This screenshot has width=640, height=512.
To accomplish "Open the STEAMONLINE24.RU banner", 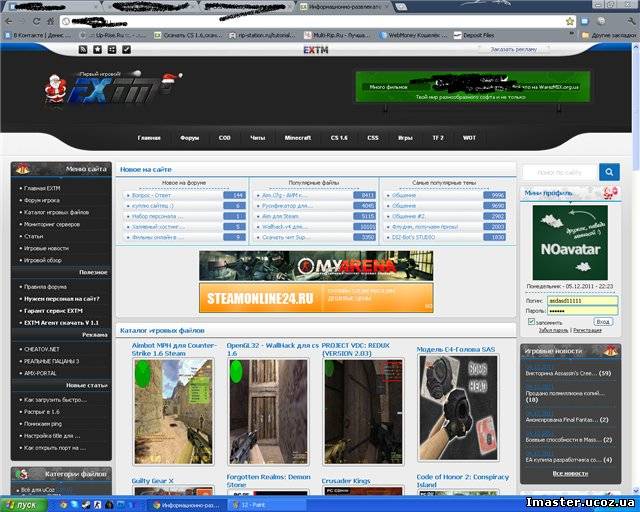I will point(316,298).
